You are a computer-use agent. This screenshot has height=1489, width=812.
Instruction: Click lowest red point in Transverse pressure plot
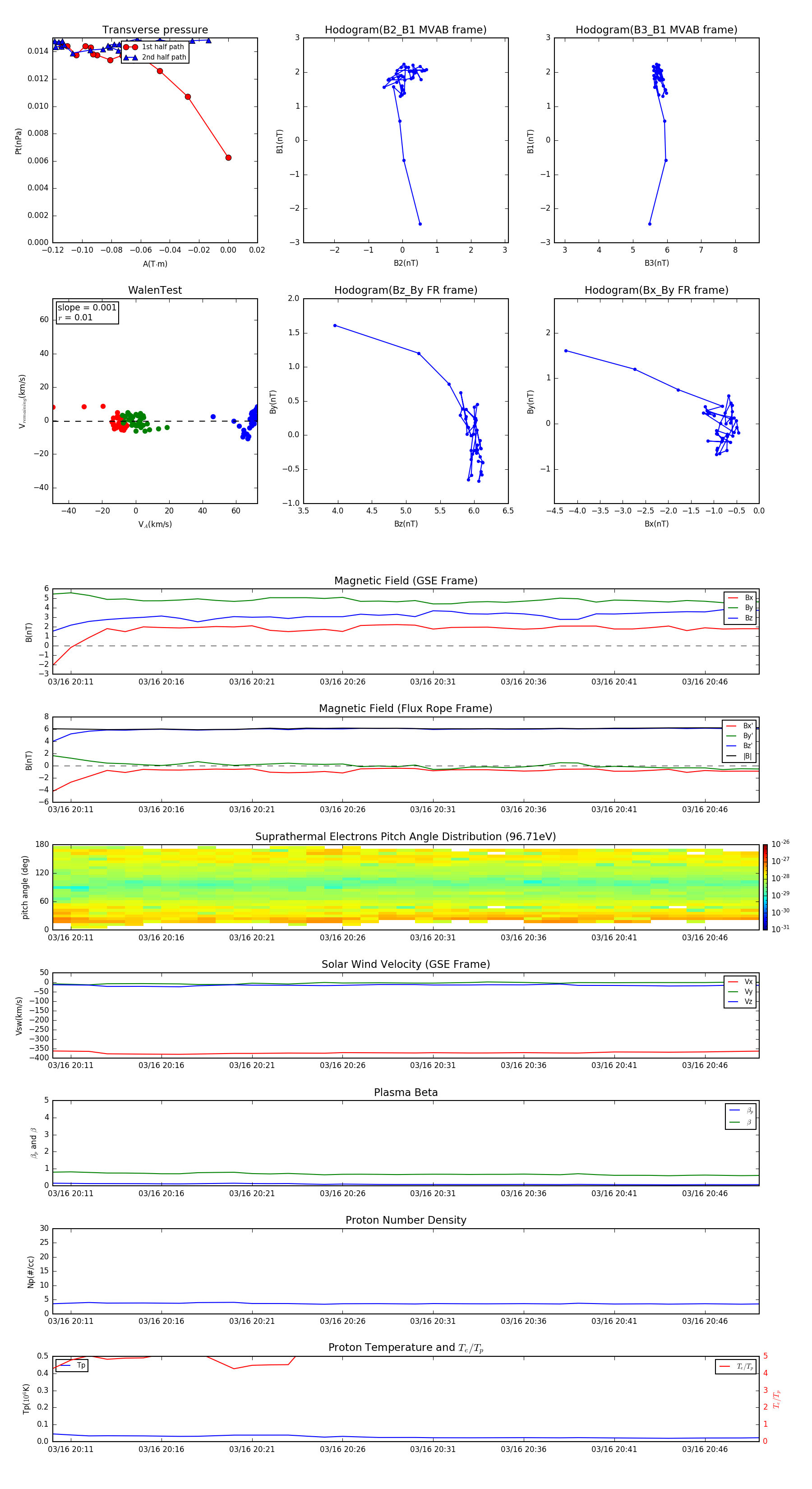point(228,158)
